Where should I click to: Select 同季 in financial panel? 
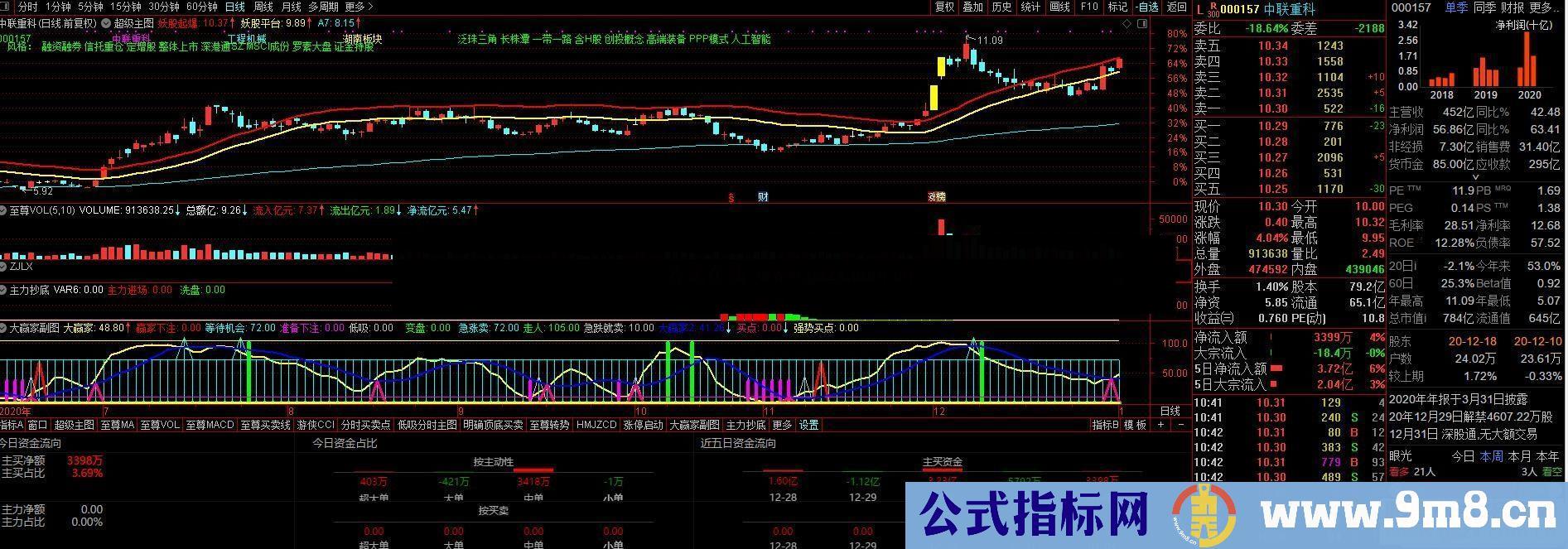pos(1486,7)
